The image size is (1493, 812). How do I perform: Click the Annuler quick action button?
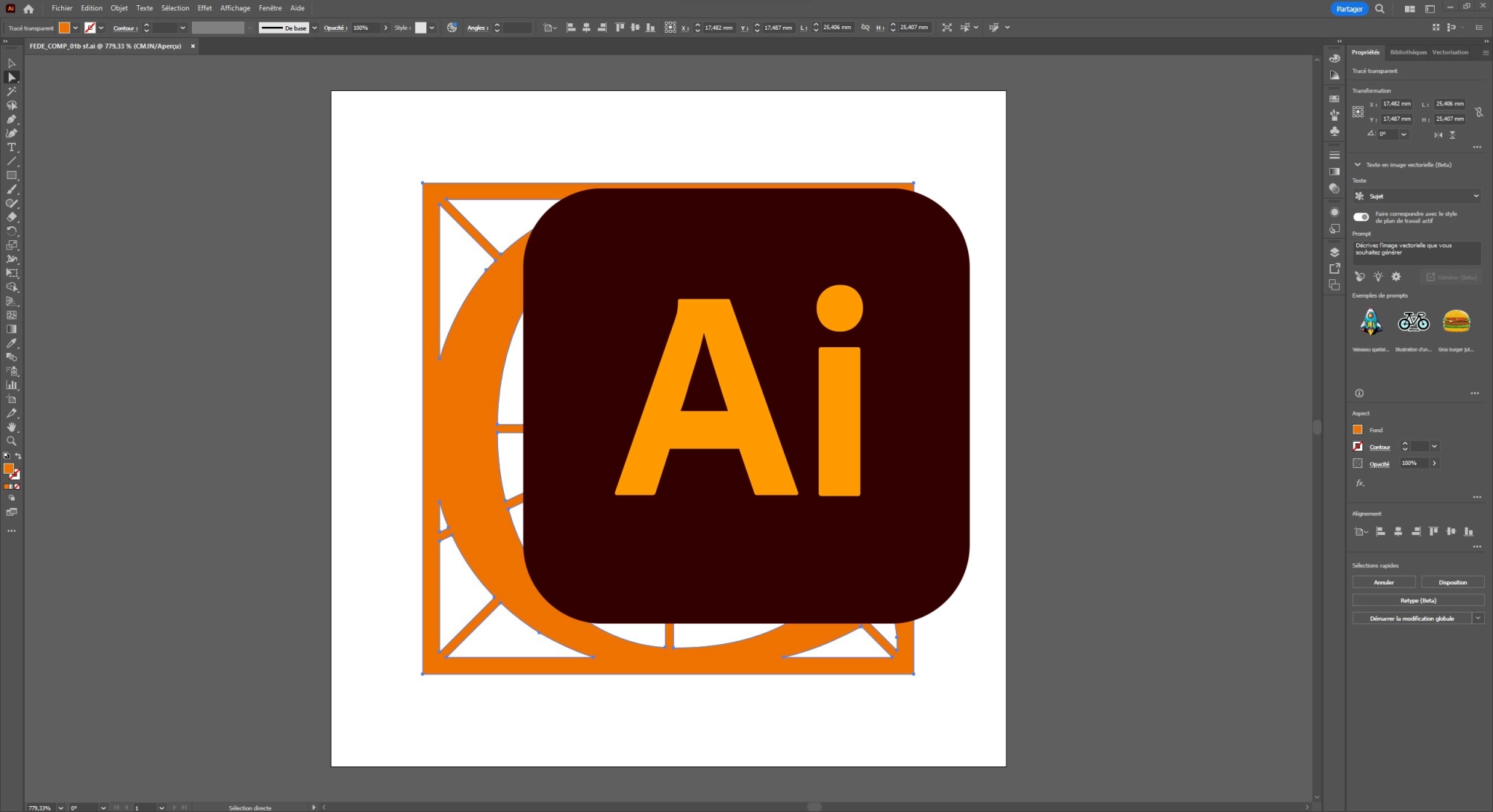pyautogui.click(x=1384, y=582)
